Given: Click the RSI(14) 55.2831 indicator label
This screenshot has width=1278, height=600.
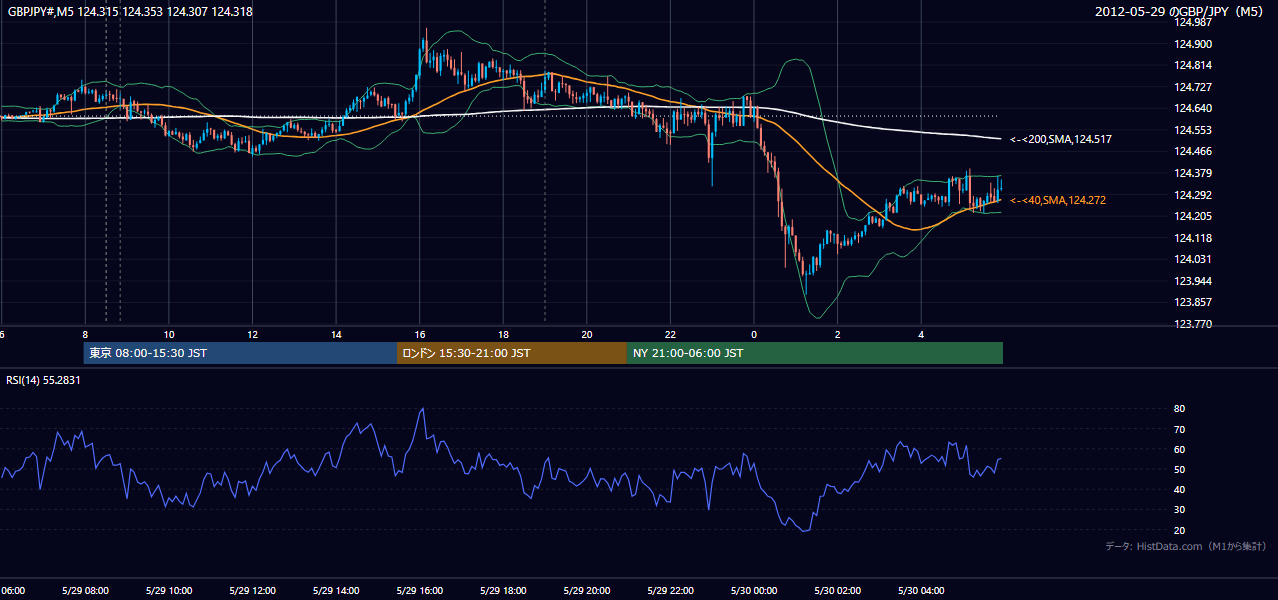Looking at the screenshot, I should pyautogui.click(x=43, y=381).
